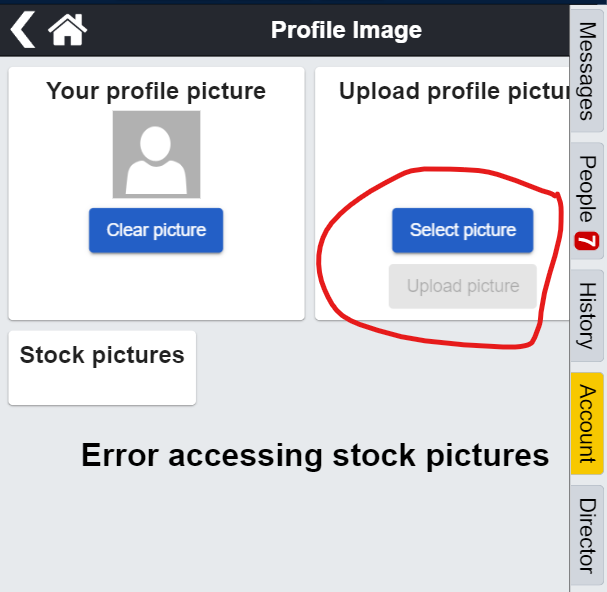Open the Messages side tab
This screenshot has height=592, width=607.
point(588,71)
